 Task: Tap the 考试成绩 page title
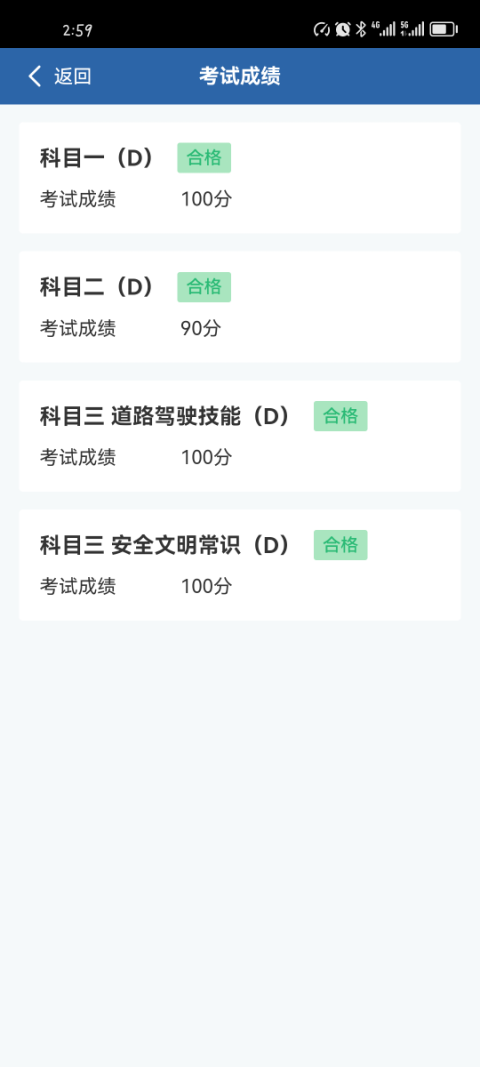pos(240,76)
